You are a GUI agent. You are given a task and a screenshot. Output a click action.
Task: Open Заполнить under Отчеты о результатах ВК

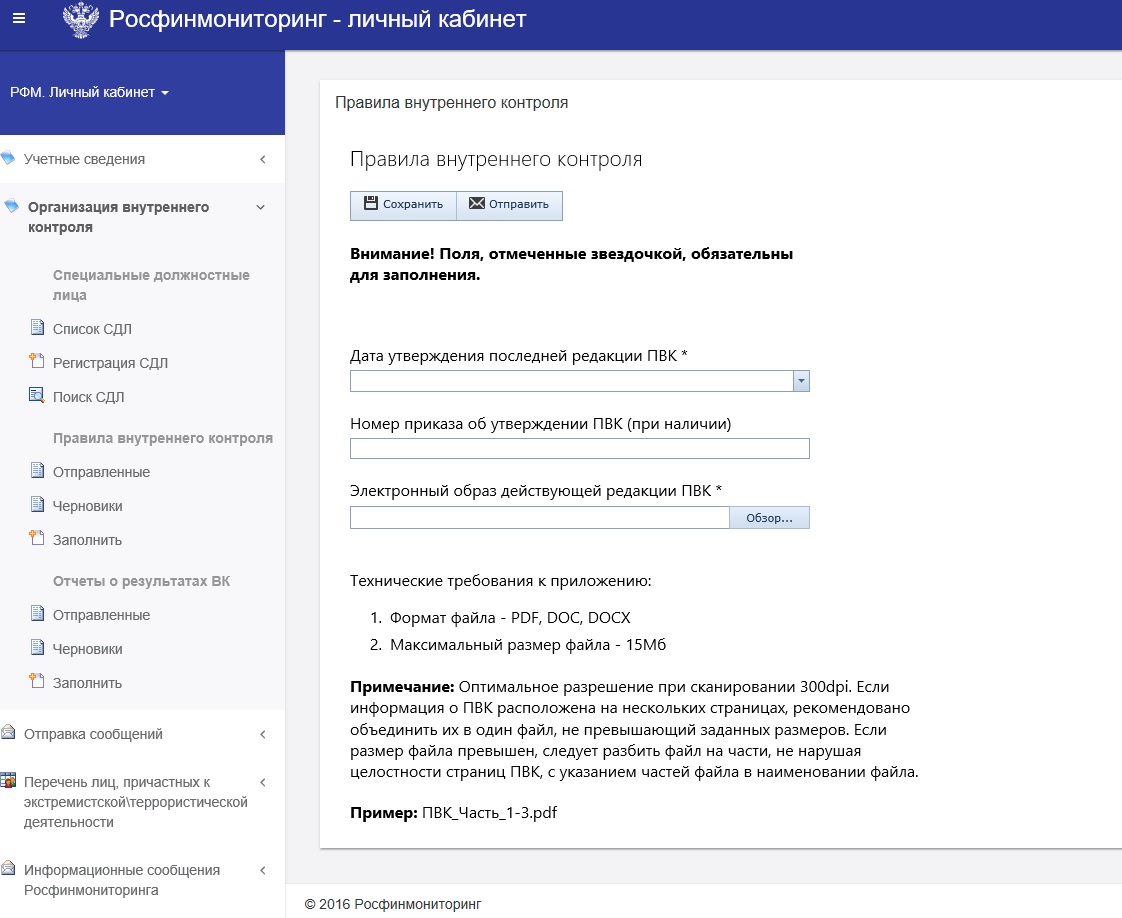point(87,683)
